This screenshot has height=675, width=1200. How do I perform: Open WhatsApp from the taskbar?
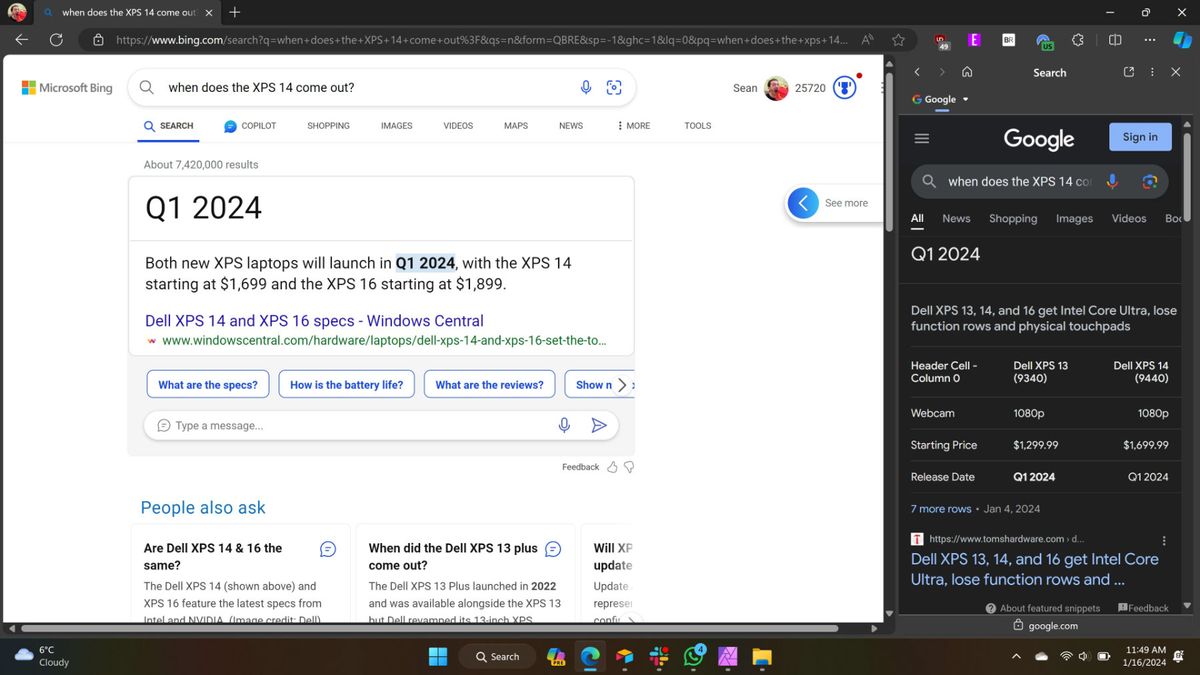coord(694,657)
